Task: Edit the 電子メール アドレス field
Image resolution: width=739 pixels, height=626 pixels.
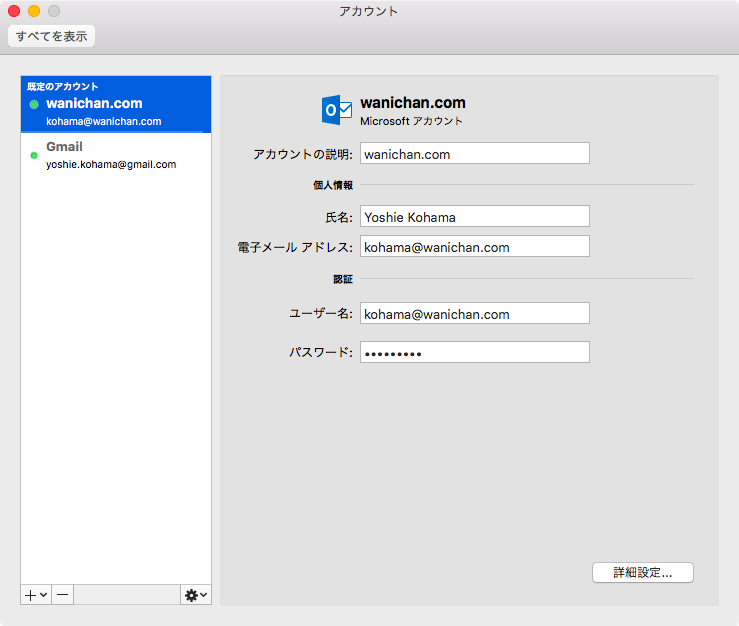Action: [475, 247]
